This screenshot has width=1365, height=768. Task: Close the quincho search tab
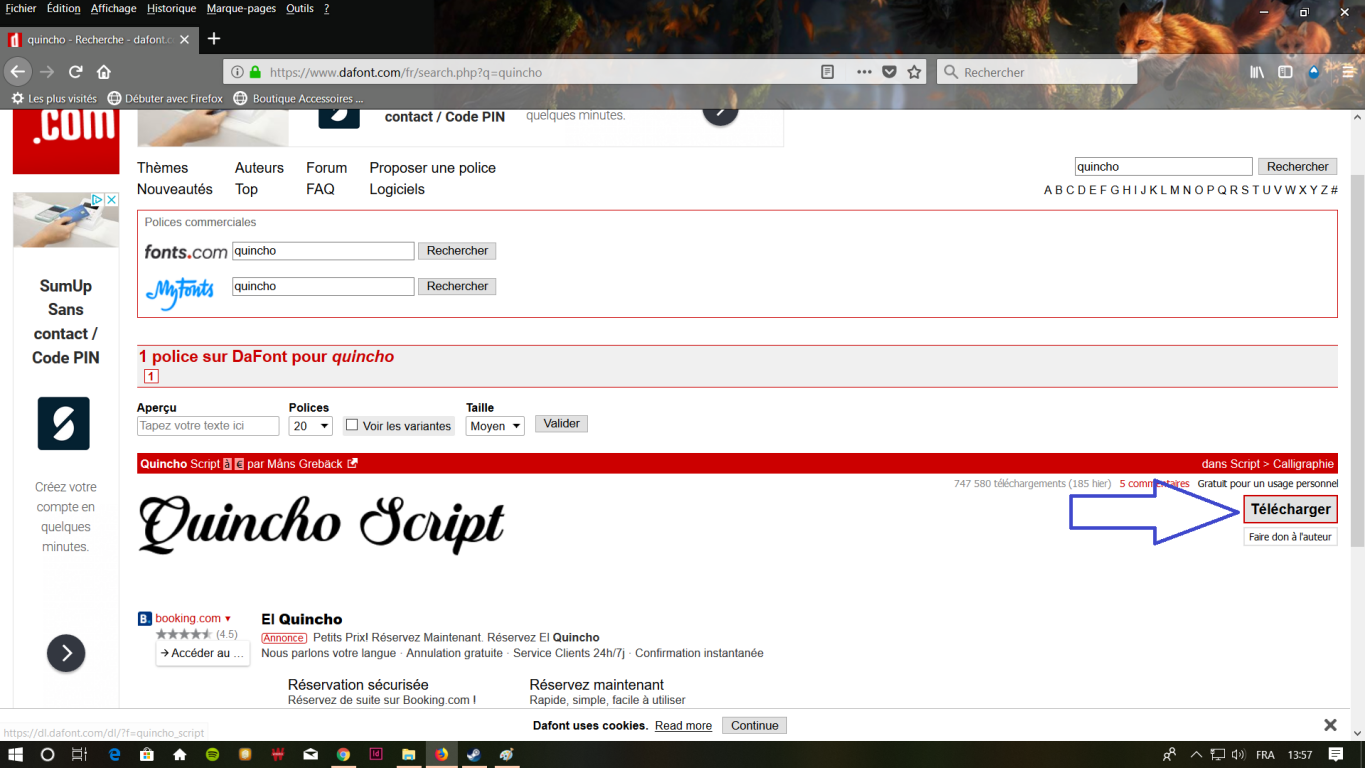(x=184, y=40)
